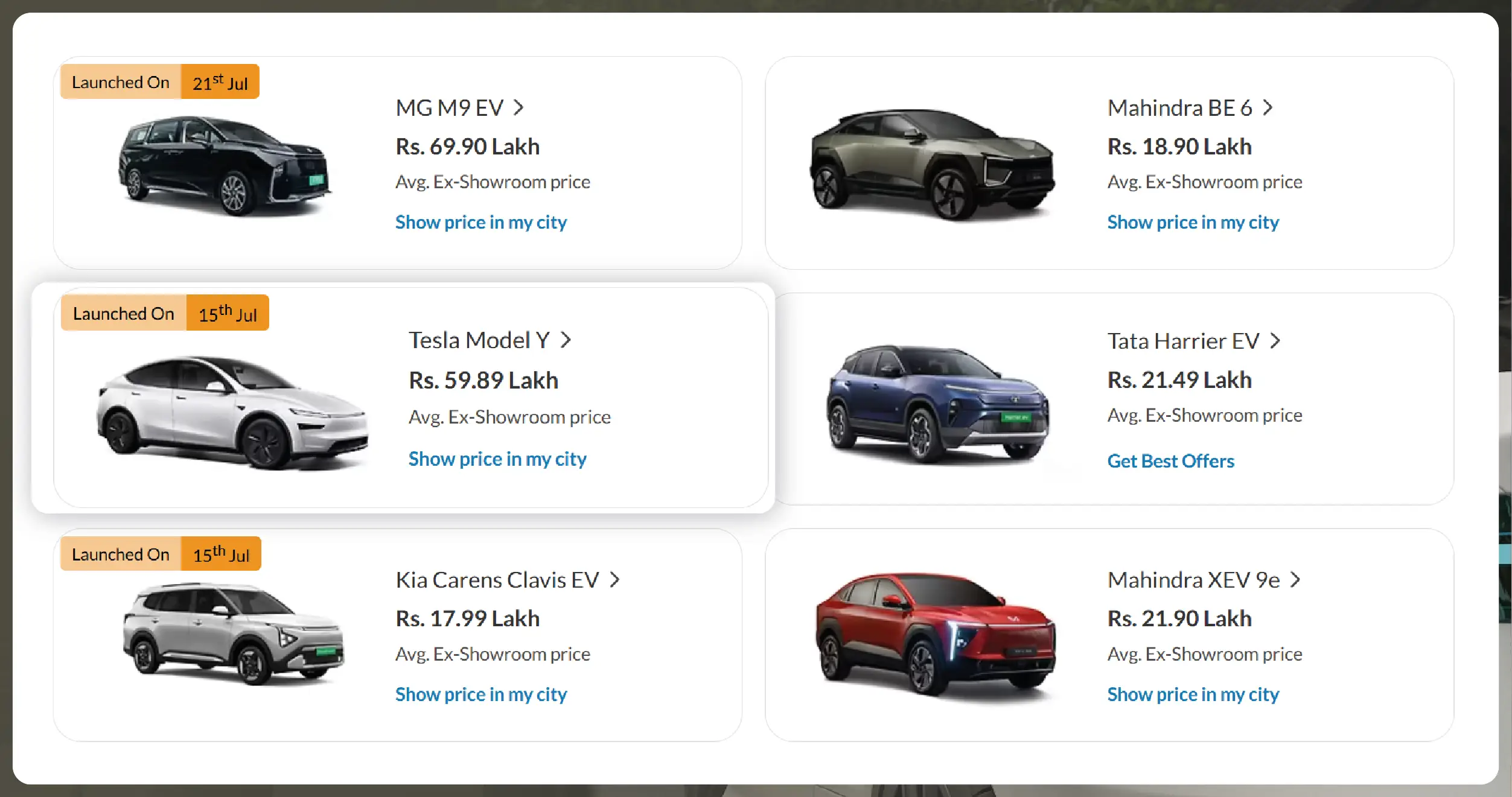Show city price for Mahindra BE 6
The image size is (1512, 797).
[x=1193, y=222]
